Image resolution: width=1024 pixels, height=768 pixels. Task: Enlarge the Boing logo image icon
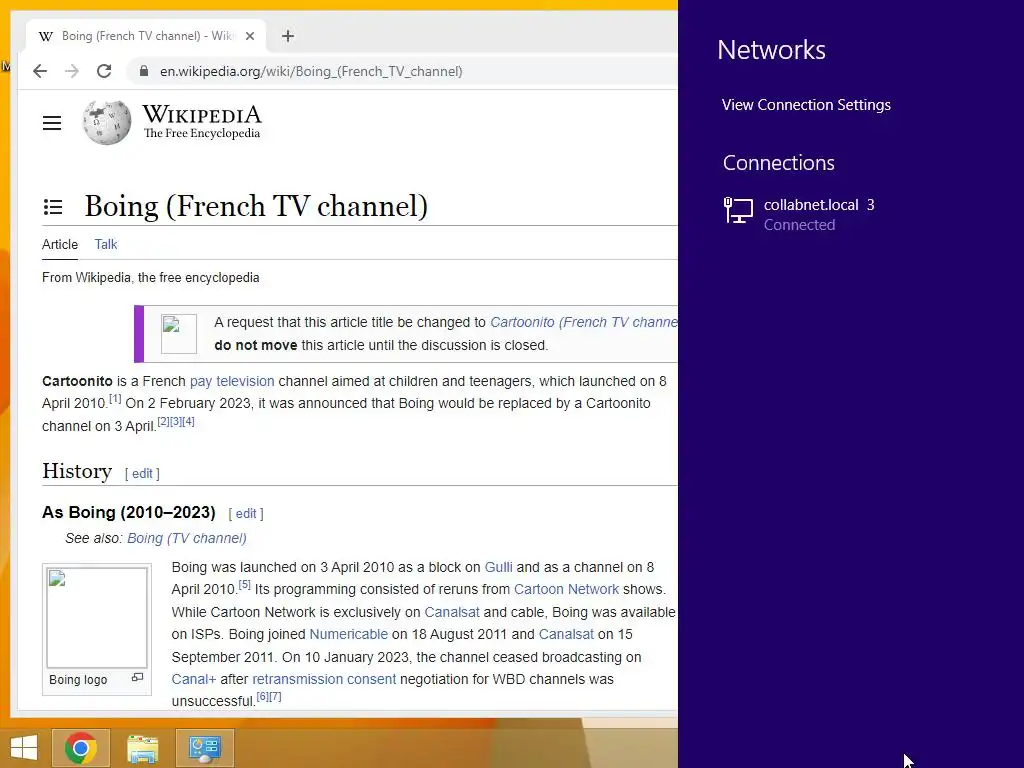click(137, 678)
